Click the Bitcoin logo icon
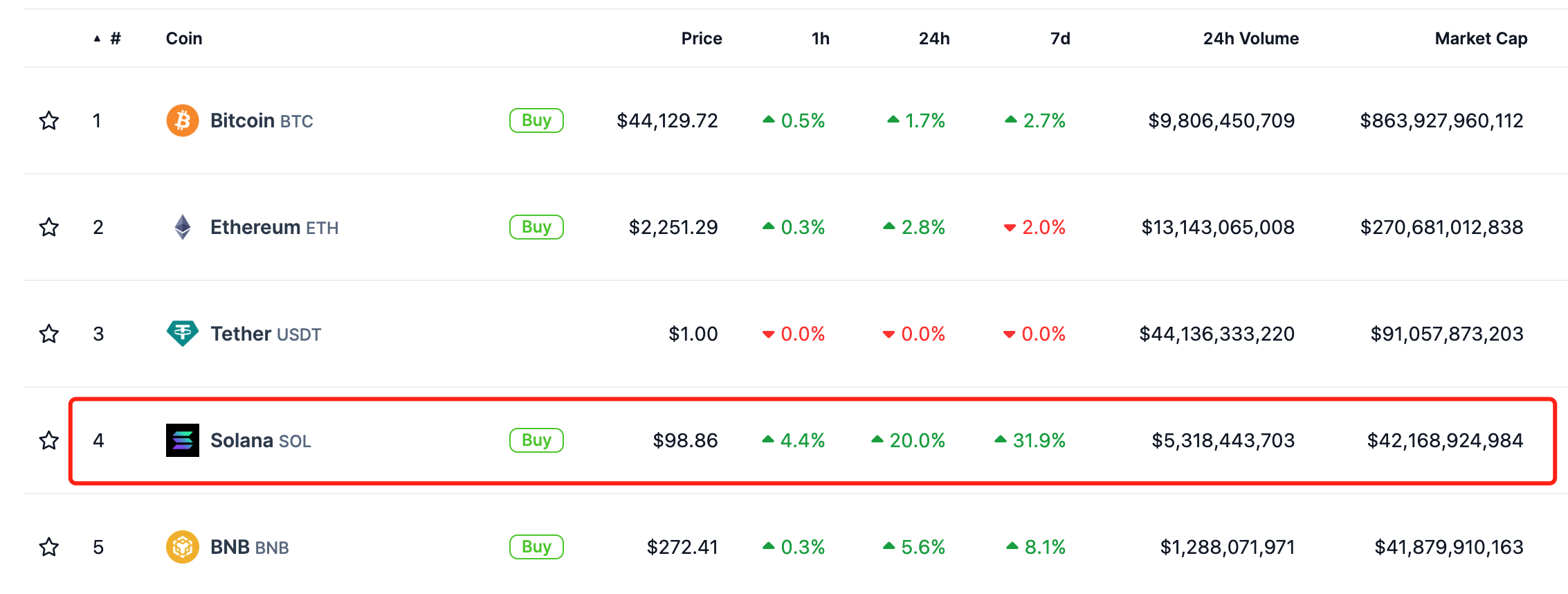The height and width of the screenshot is (594, 1568). [x=182, y=121]
